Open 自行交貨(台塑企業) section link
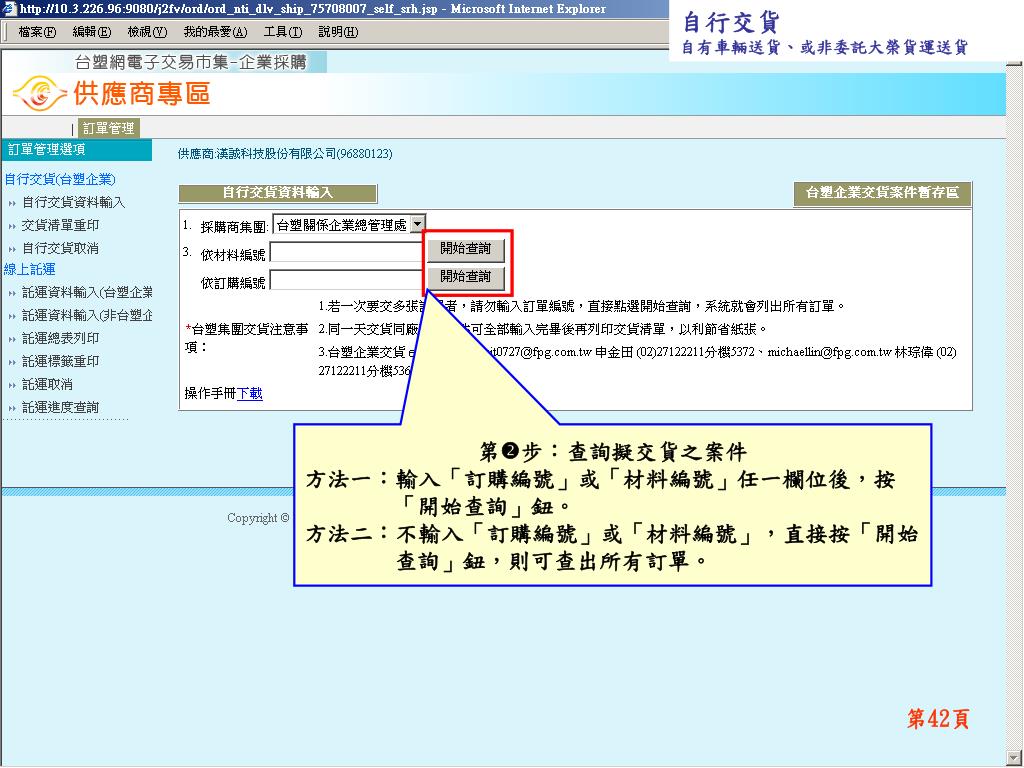 coord(60,179)
